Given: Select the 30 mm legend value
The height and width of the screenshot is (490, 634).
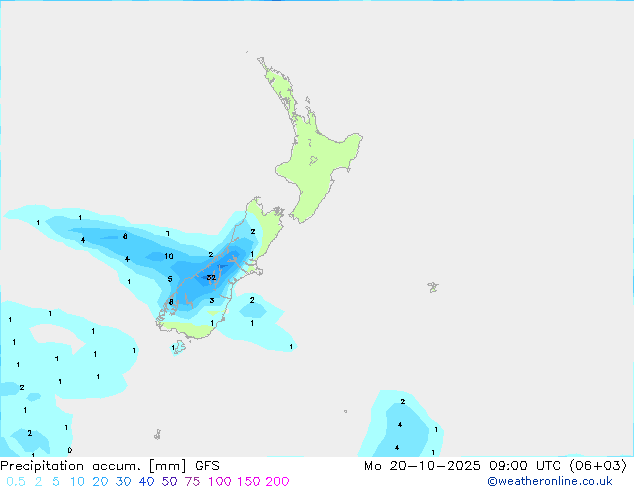Looking at the screenshot, I should [123, 482].
